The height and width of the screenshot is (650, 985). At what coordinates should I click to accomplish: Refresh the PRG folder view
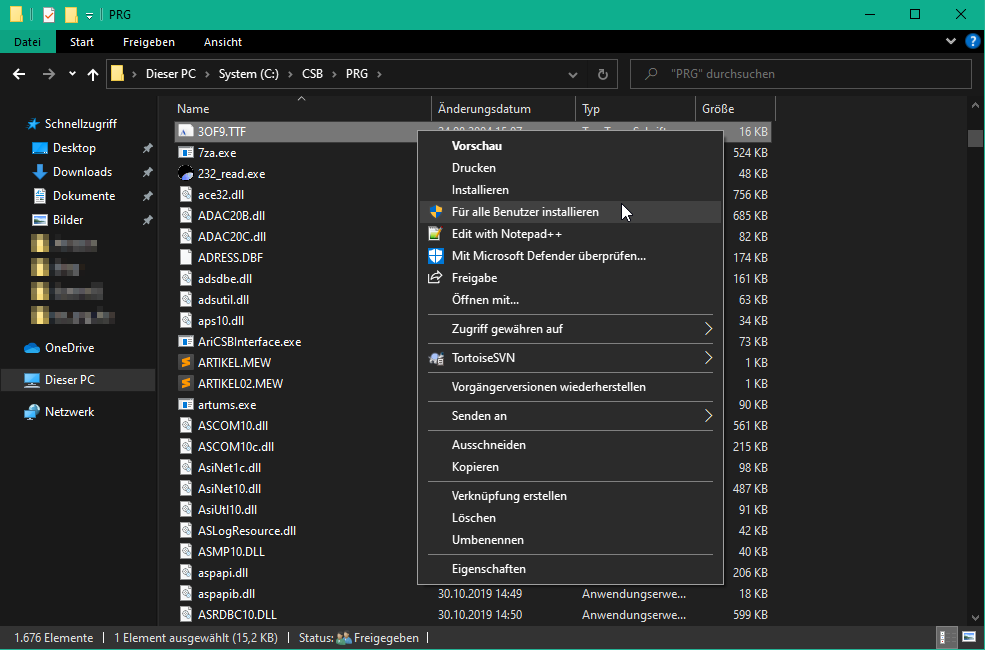[x=602, y=74]
